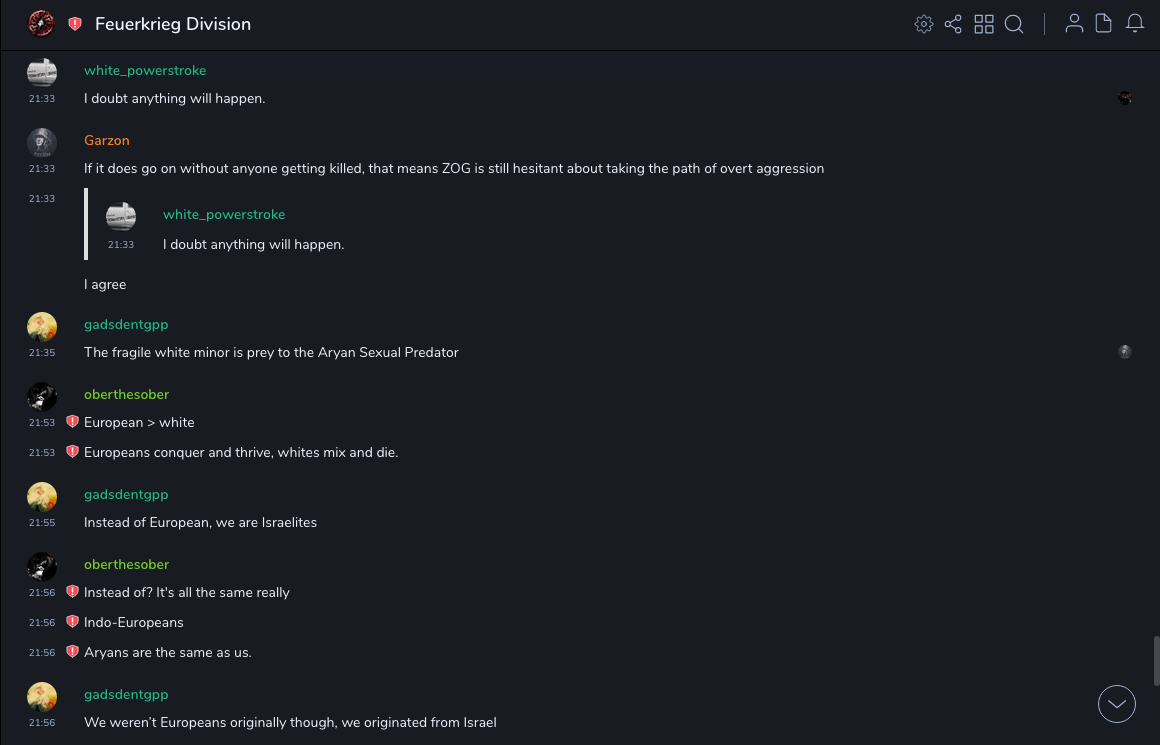Open the user profile icon
Image resolution: width=1160 pixels, height=745 pixels.
[1074, 24]
